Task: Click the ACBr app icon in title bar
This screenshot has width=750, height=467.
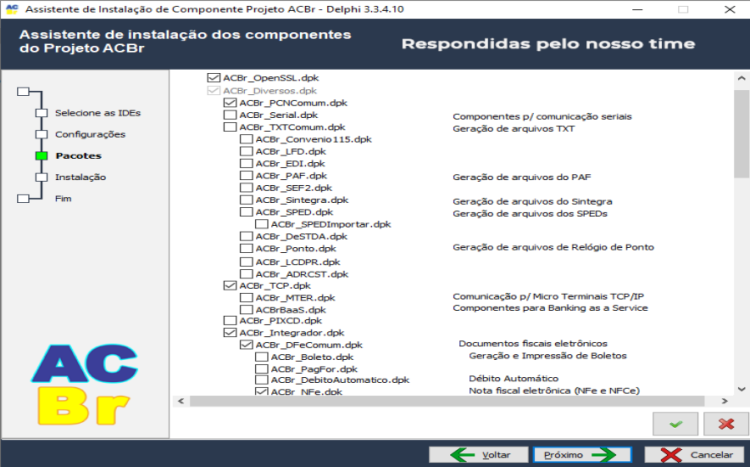Action: click(x=12, y=9)
